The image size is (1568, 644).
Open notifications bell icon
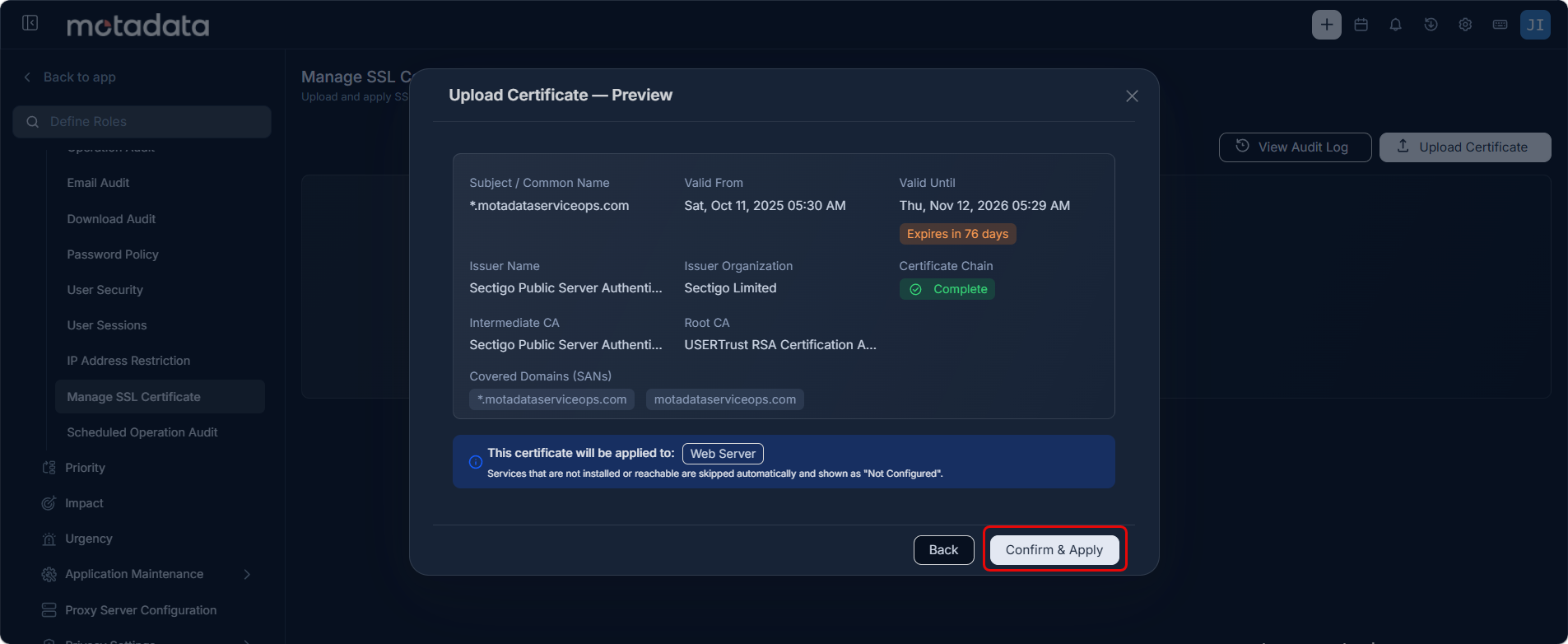pos(1396,25)
